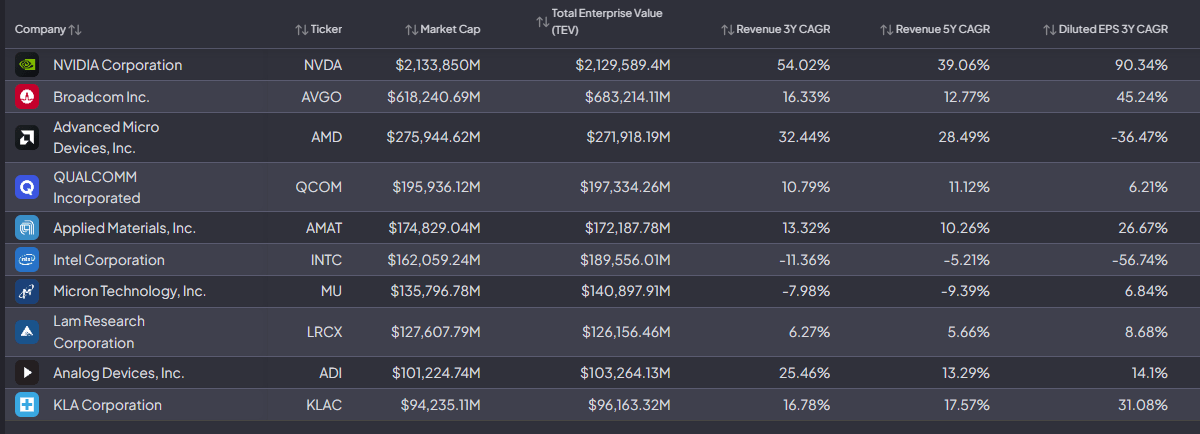The image size is (1200, 434).
Task: Select the NVDA ticker cell
Action: pos(323,65)
